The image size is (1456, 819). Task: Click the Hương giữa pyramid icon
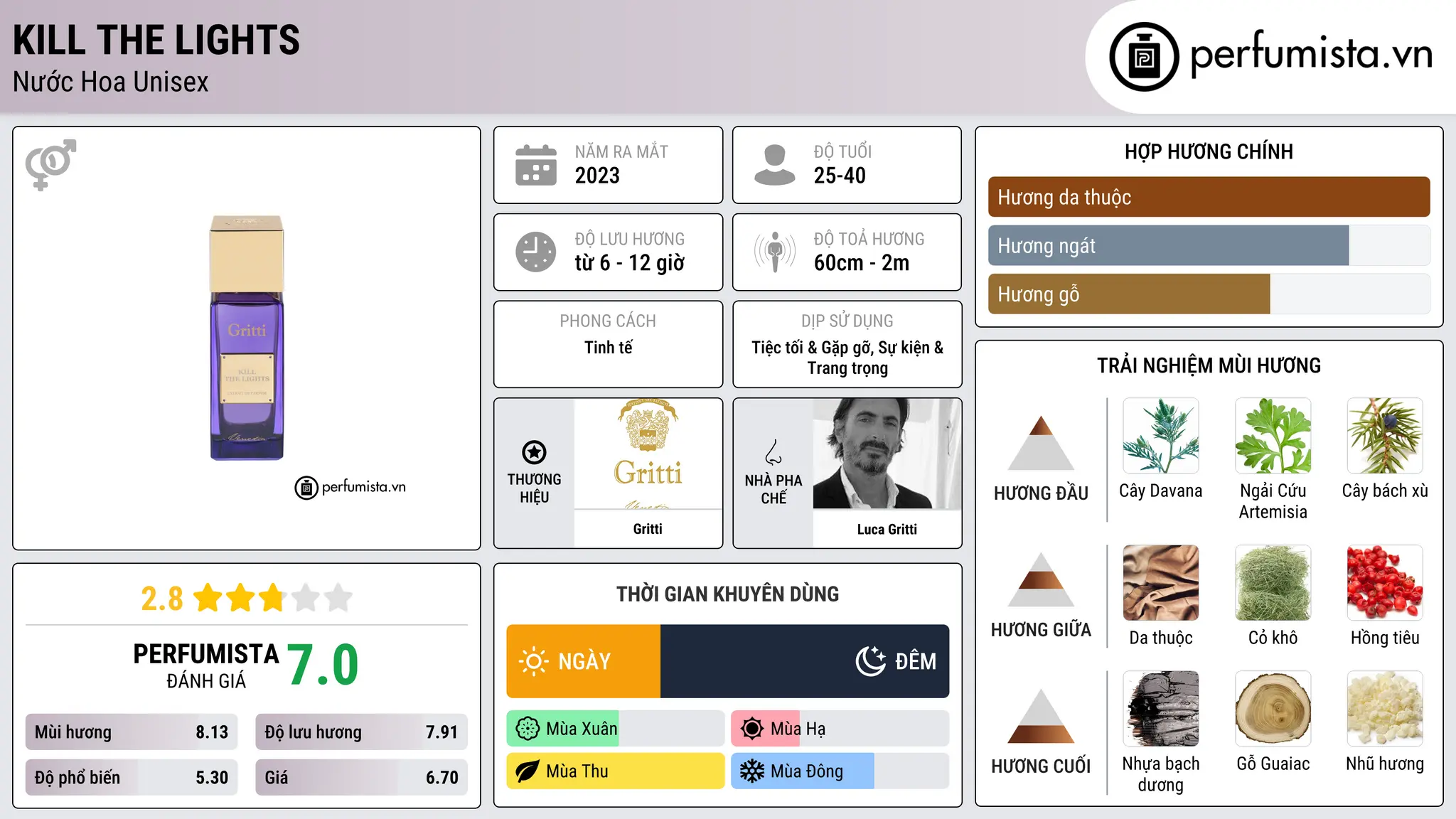point(1041,579)
